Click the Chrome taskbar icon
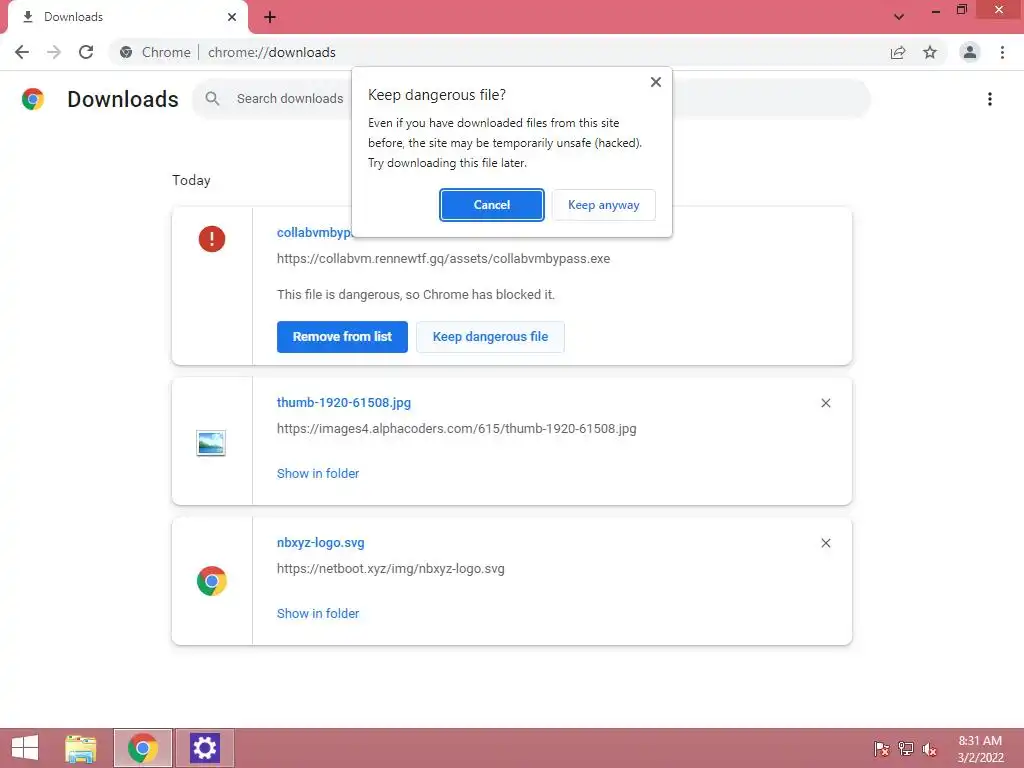Screen dimensions: 1024x768 point(143,748)
